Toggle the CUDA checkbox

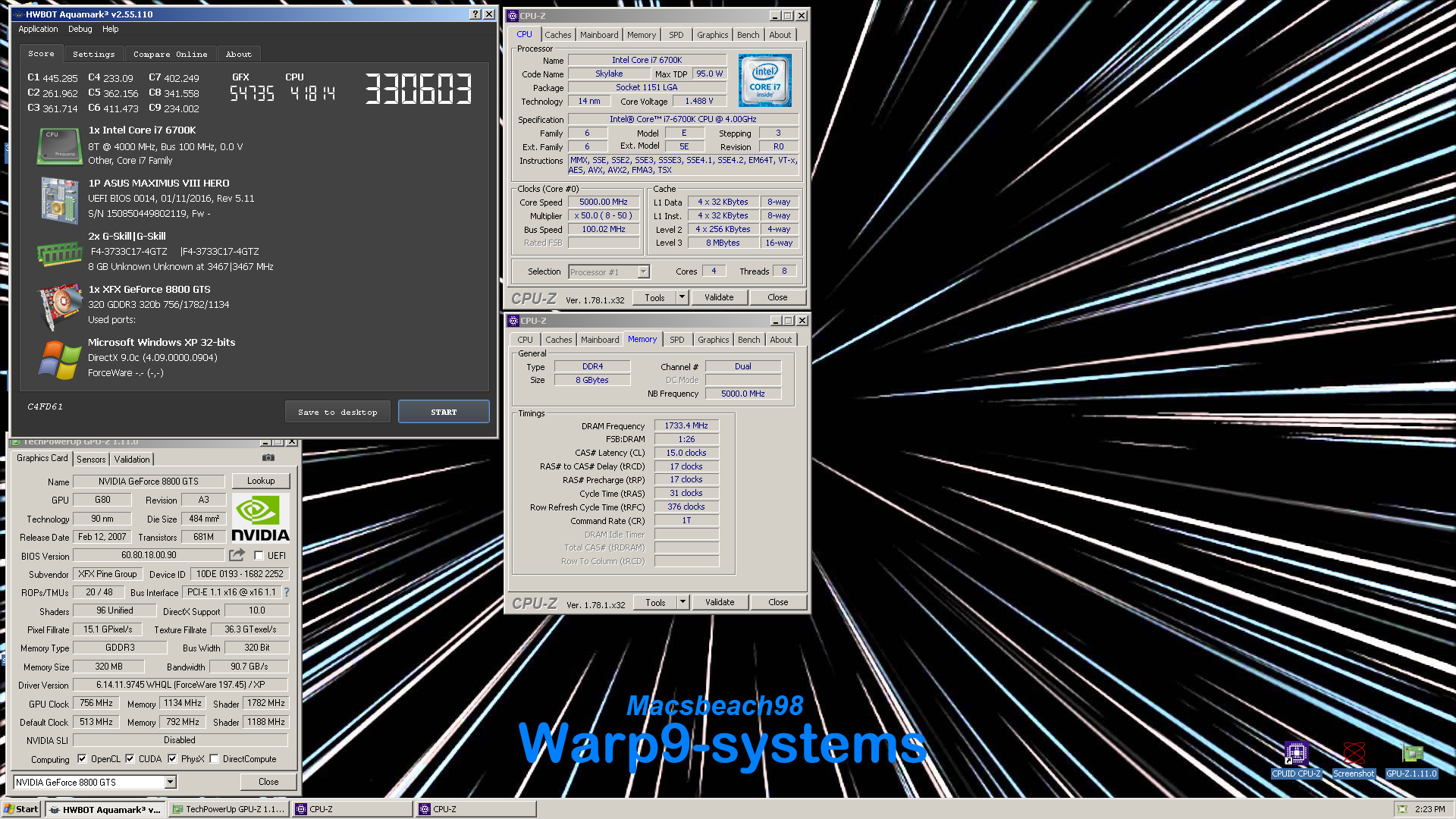point(130,759)
